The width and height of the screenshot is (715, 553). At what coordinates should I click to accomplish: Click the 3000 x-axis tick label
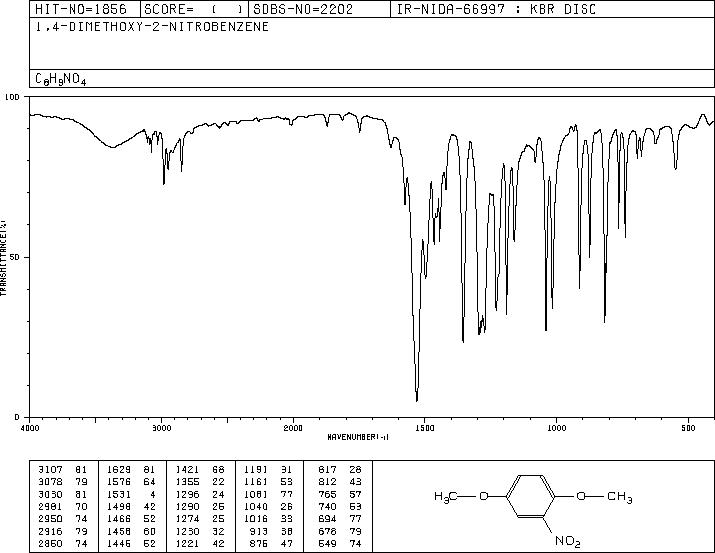pos(162,428)
